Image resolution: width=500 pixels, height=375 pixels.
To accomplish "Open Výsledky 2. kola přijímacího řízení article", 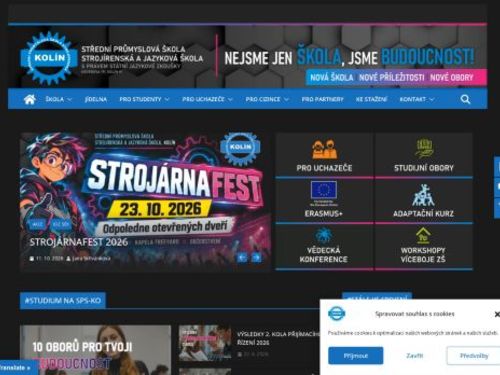I will (278, 338).
